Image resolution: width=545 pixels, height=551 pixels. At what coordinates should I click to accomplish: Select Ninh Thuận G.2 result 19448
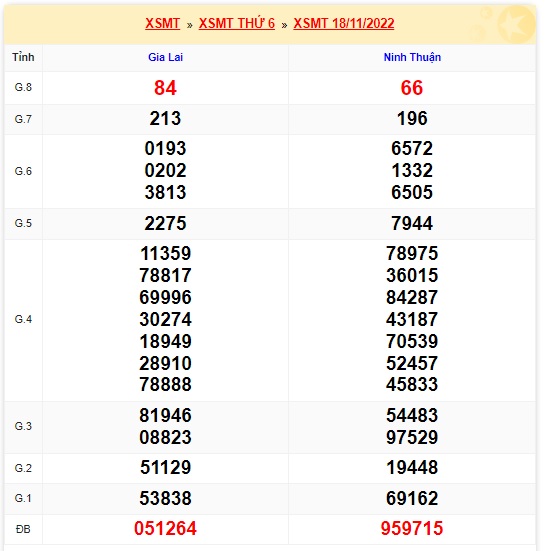point(412,467)
